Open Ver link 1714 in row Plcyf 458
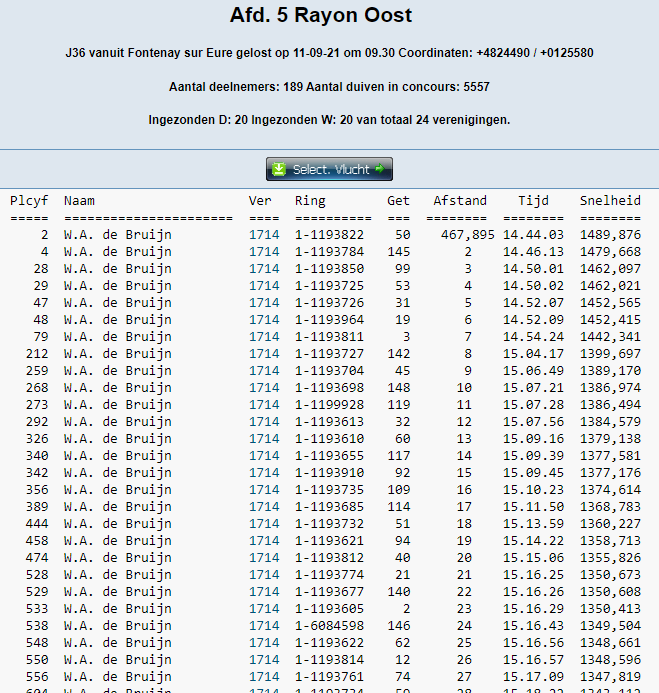This screenshot has width=659, height=693. tap(264, 541)
